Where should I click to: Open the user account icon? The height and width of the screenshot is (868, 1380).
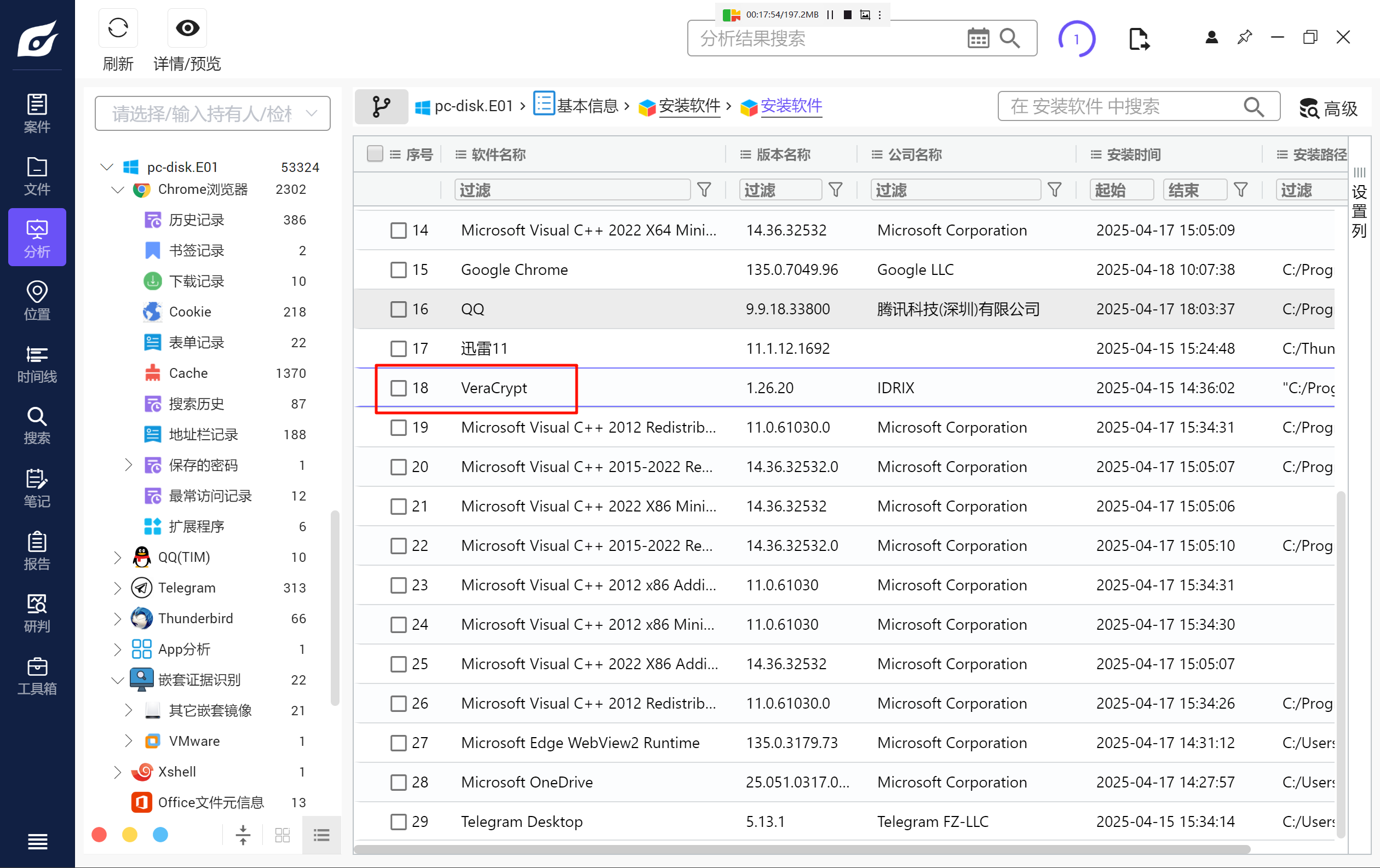coord(1211,37)
